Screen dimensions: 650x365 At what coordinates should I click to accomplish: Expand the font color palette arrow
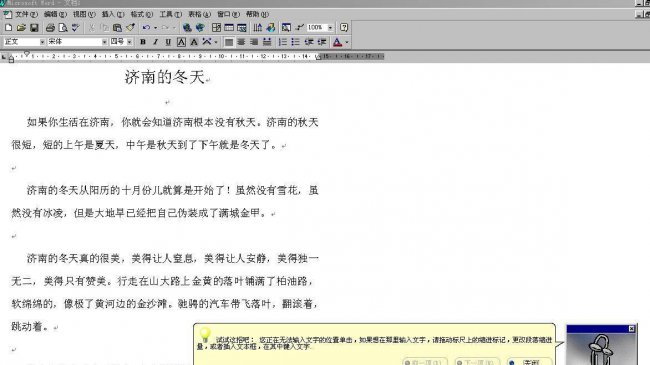point(347,42)
